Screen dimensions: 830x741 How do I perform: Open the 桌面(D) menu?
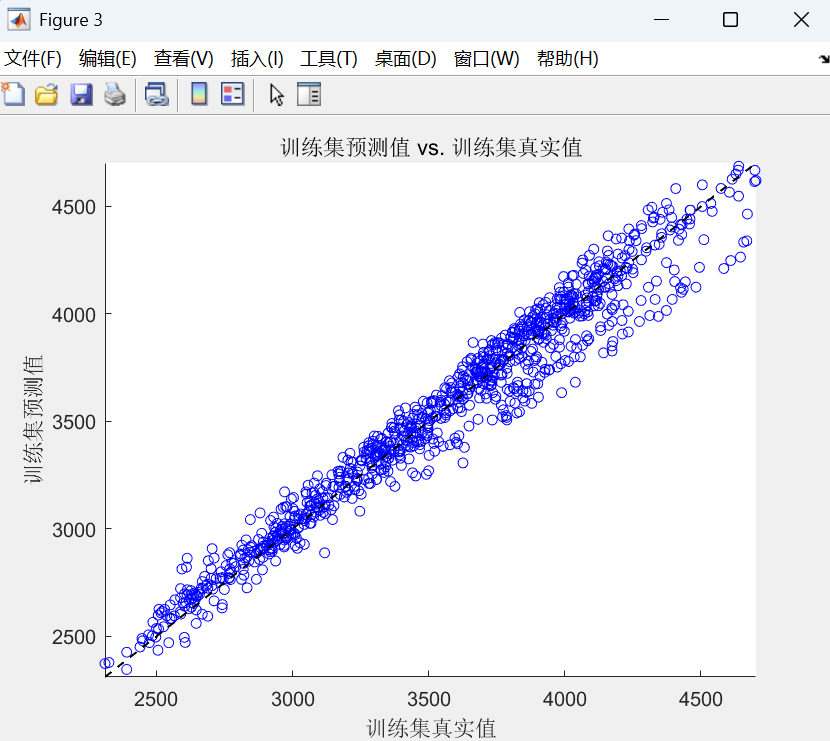[x=405, y=58]
